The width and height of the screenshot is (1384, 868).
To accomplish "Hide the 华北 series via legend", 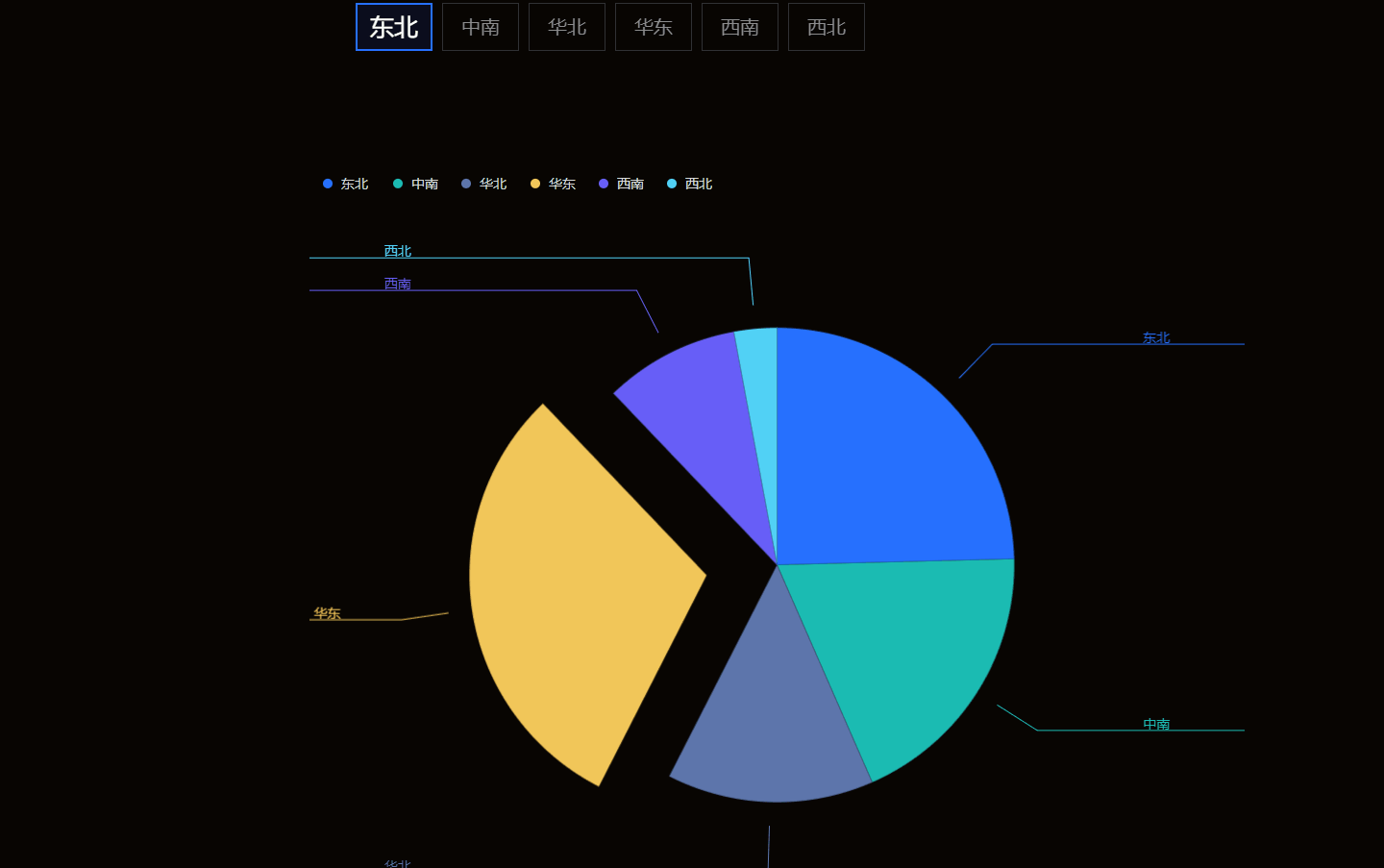I will click(483, 184).
